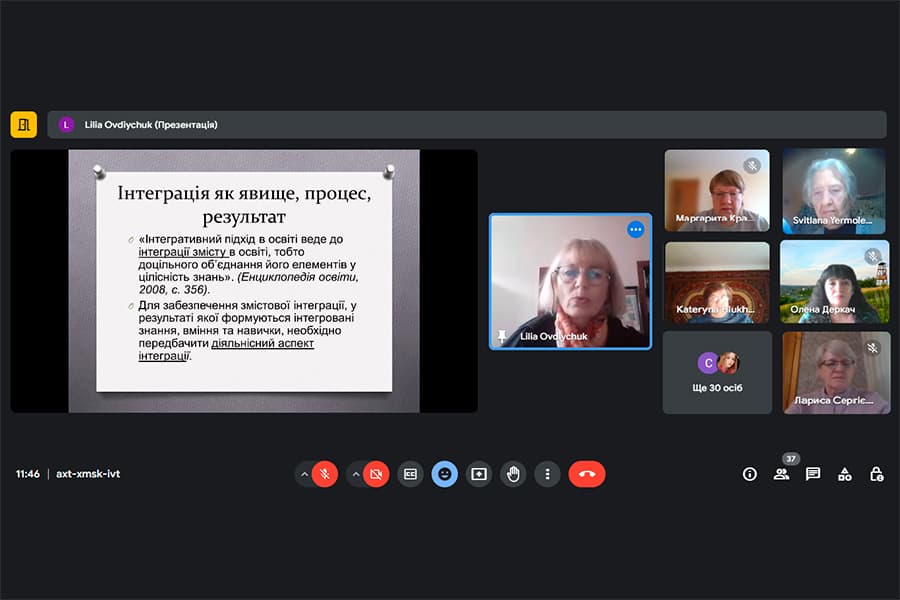
Task: Open the activities icon
Action: 845,474
